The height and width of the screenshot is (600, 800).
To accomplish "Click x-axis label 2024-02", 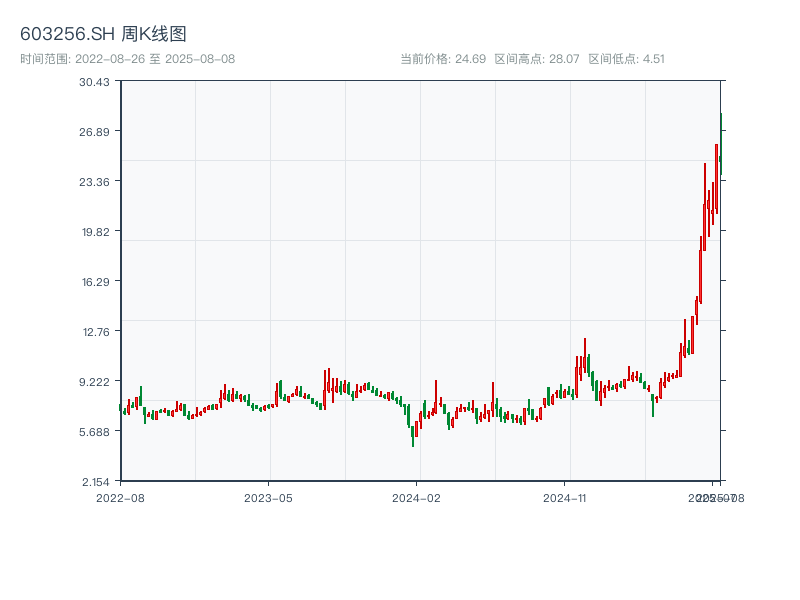I will [416, 498].
